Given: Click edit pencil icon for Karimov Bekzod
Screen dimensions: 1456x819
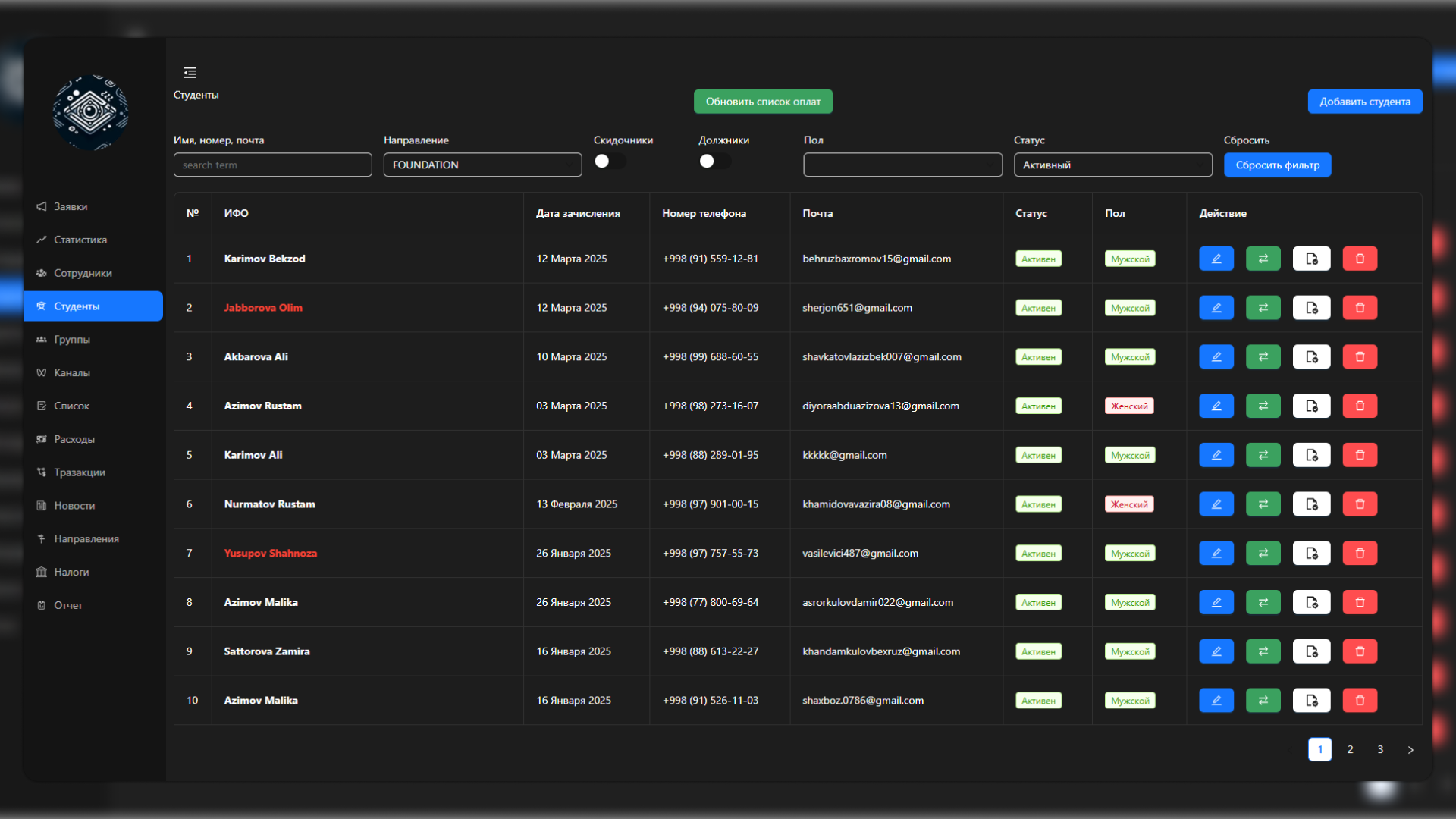Looking at the screenshot, I should (1216, 259).
